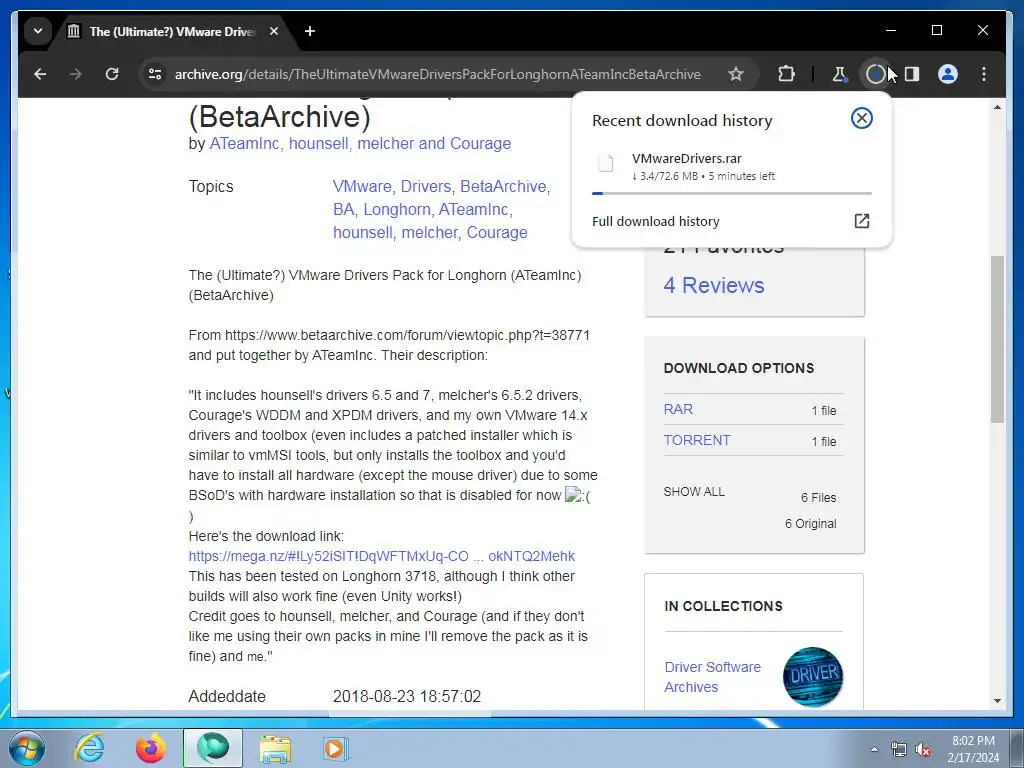The height and width of the screenshot is (768, 1024).
Task: Click VMwareDrivers.rar download entry
Action: pyautogui.click(x=731, y=167)
